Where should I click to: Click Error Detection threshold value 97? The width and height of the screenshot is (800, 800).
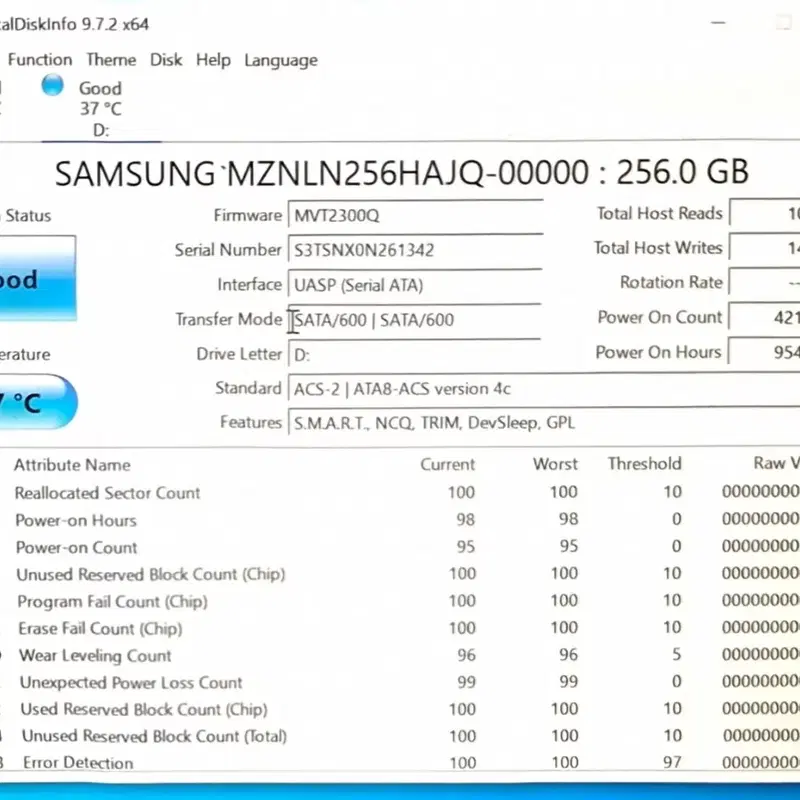pyautogui.click(x=672, y=762)
